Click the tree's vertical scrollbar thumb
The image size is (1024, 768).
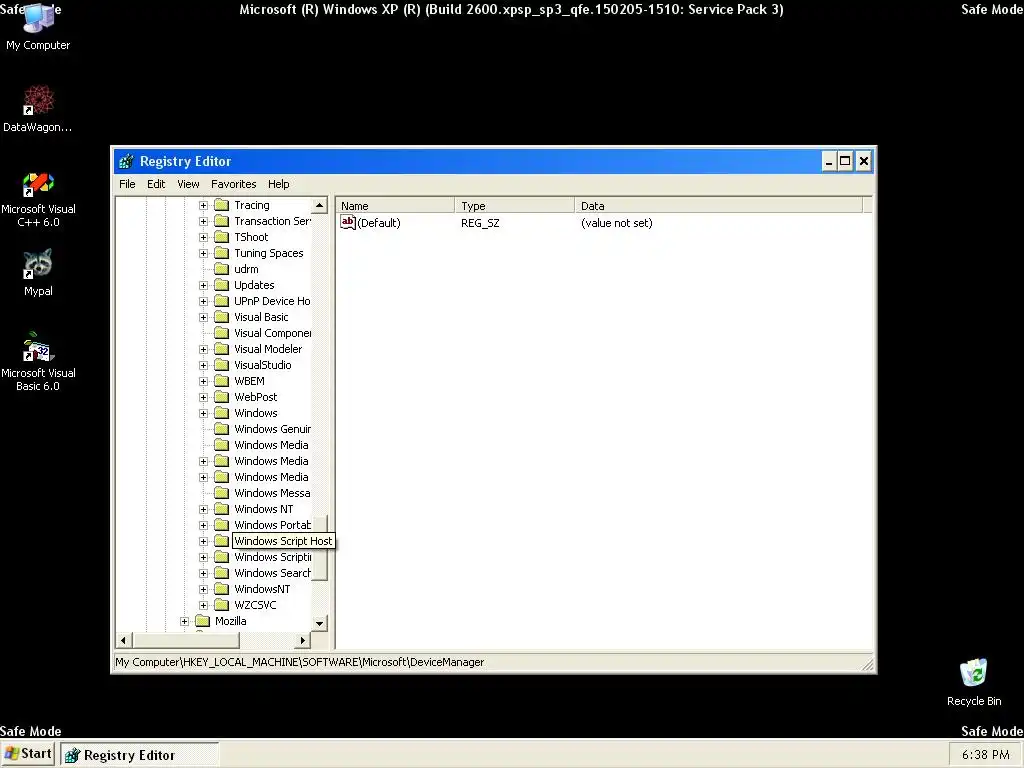point(319,547)
